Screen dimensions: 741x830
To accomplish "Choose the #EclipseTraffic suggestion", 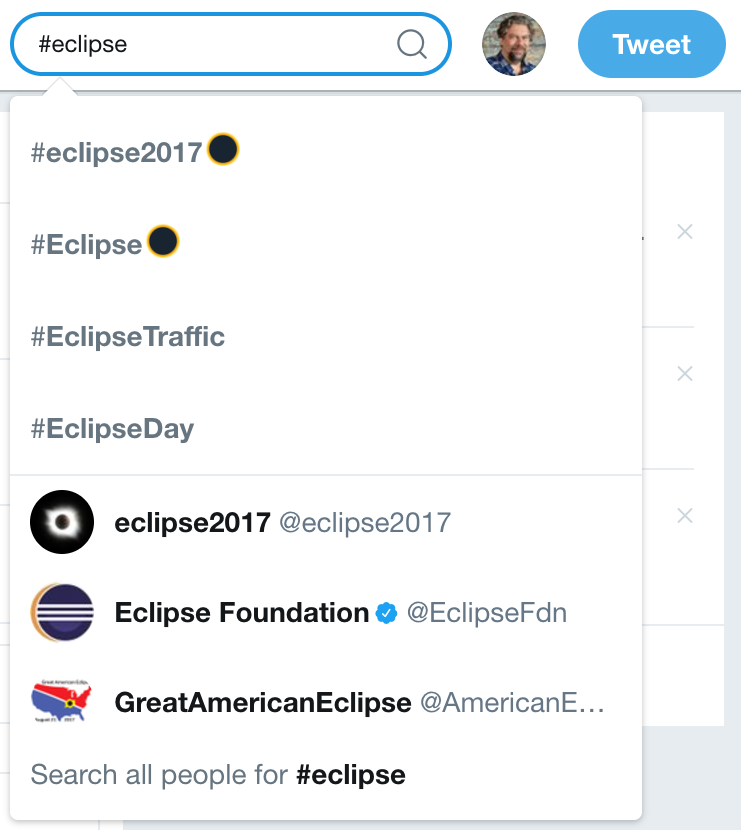I will tap(128, 337).
